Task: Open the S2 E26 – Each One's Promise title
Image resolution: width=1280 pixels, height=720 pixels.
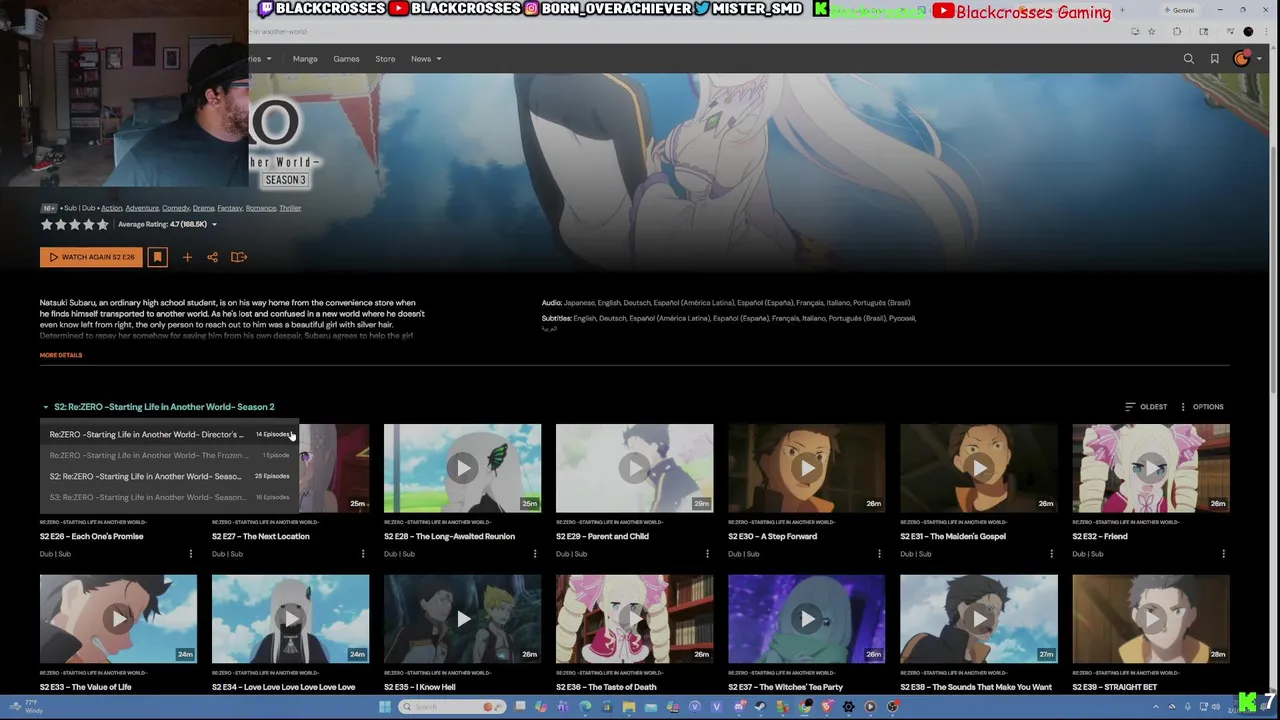Action: [92, 537]
